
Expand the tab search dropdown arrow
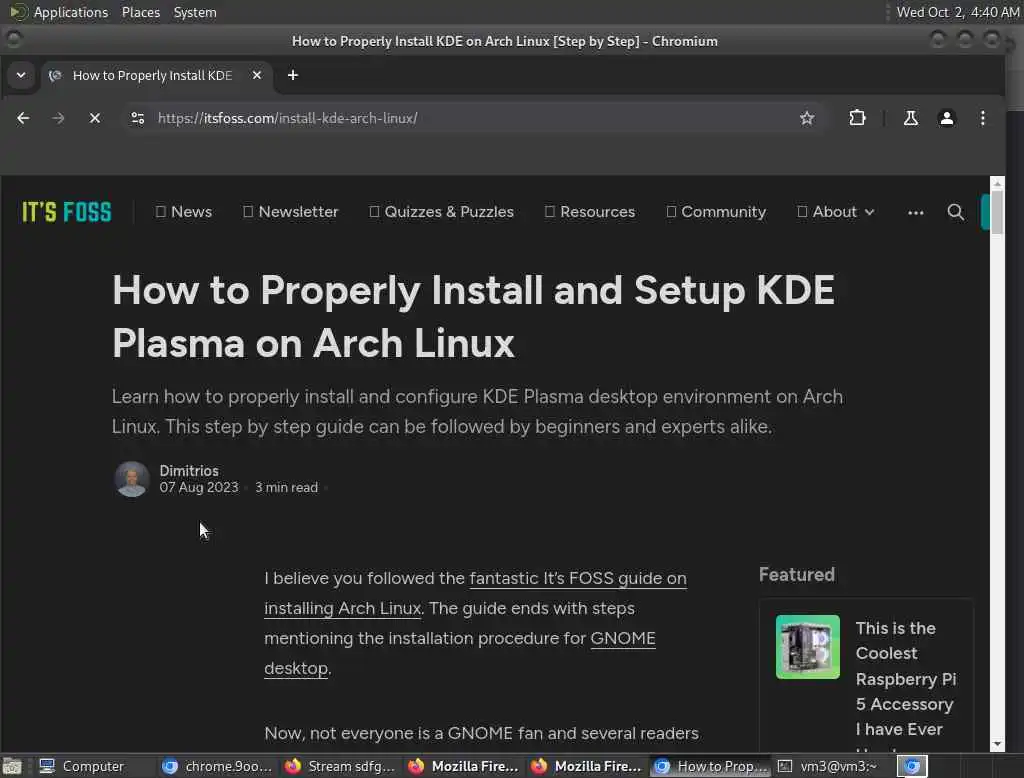21,76
